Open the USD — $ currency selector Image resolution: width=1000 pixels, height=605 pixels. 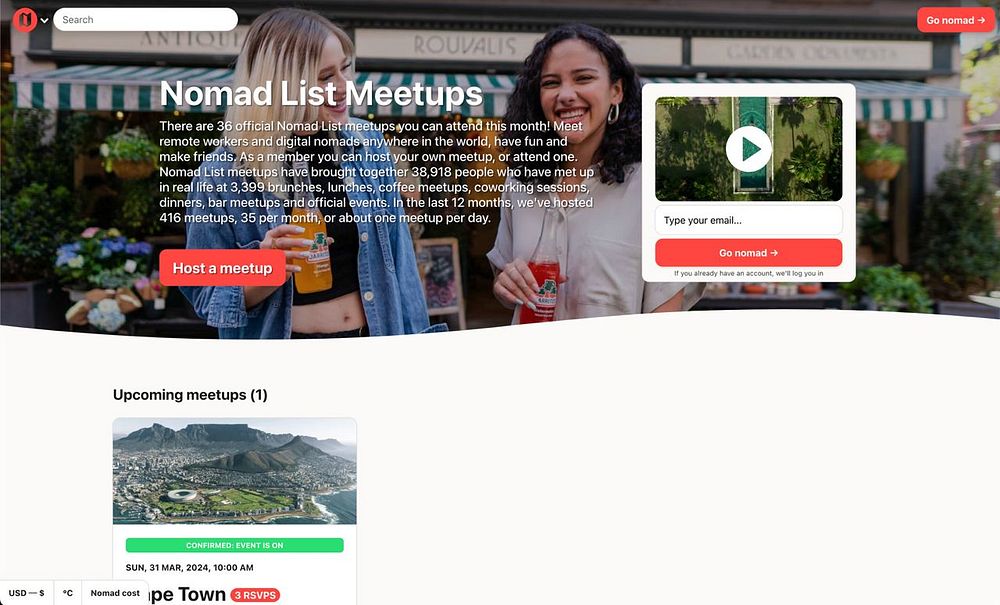tap(27, 593)
